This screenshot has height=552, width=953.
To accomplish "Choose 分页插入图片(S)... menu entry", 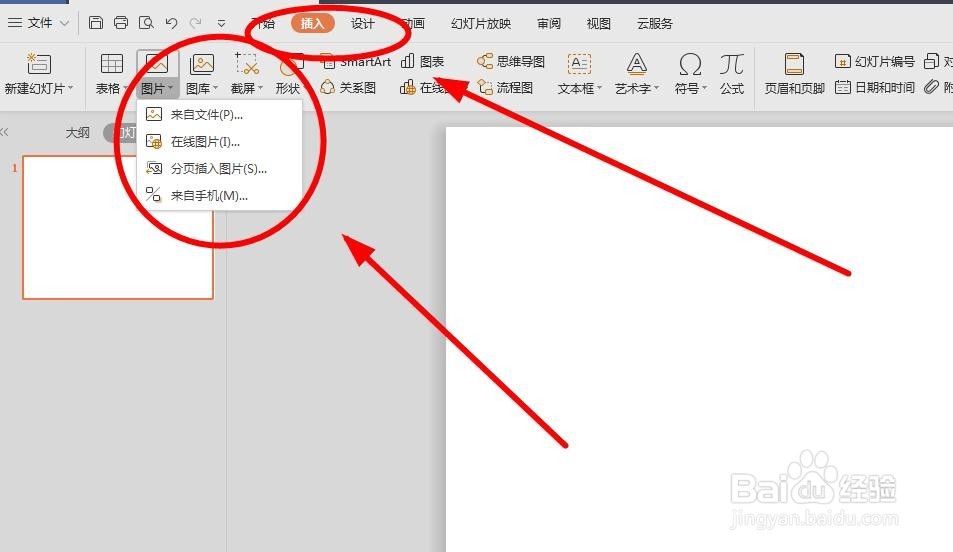I will (x=219, y=168).
